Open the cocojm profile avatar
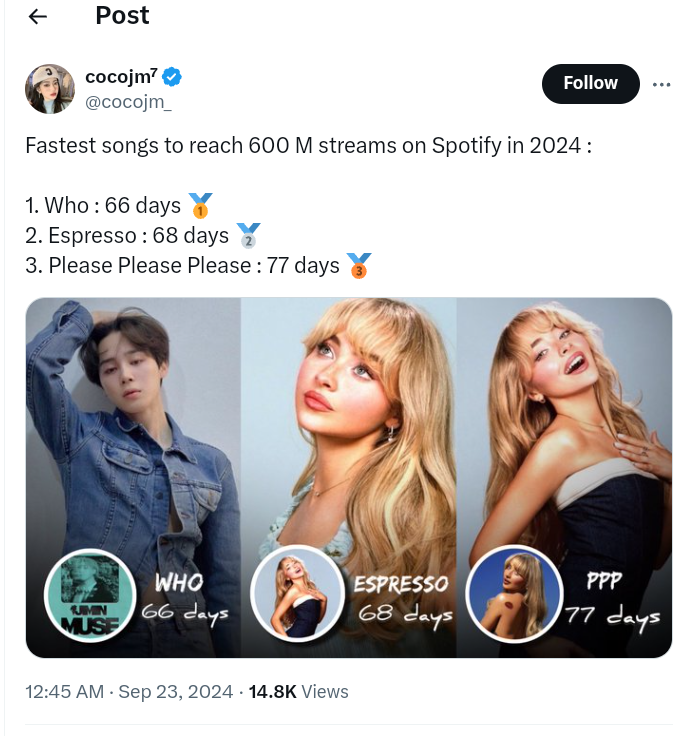The image size is (681, 736). click(x=49, y=89)
